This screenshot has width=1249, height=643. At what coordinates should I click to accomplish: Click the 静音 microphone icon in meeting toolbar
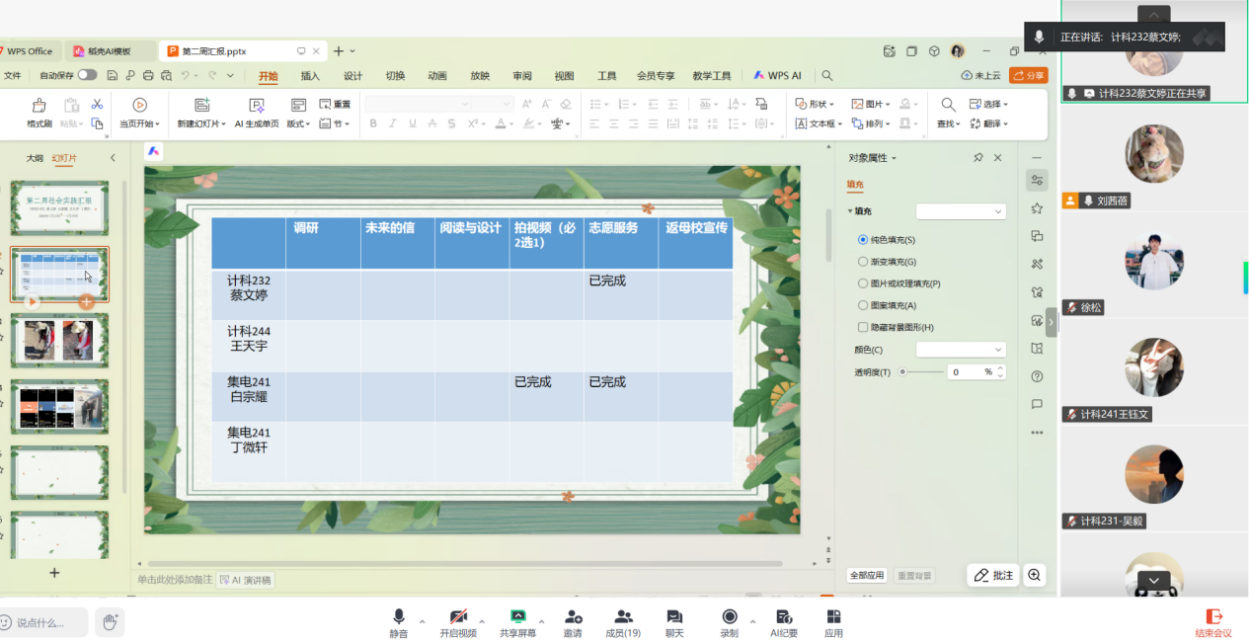[x=399, y=616]
